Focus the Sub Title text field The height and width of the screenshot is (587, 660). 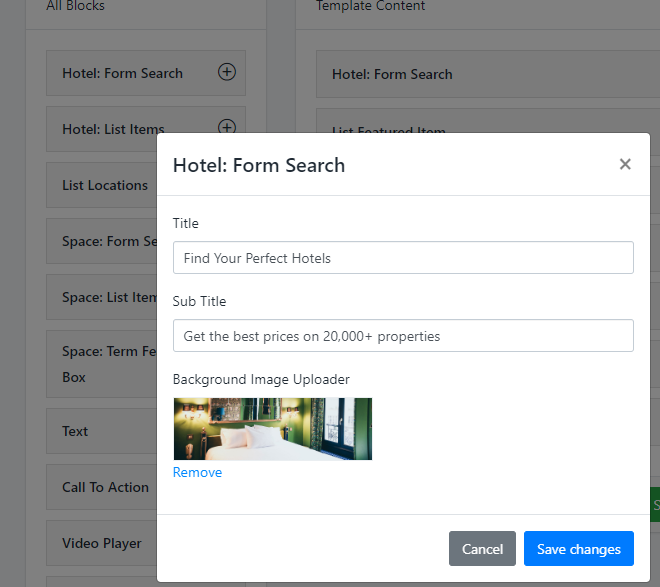tap(403, 336)
